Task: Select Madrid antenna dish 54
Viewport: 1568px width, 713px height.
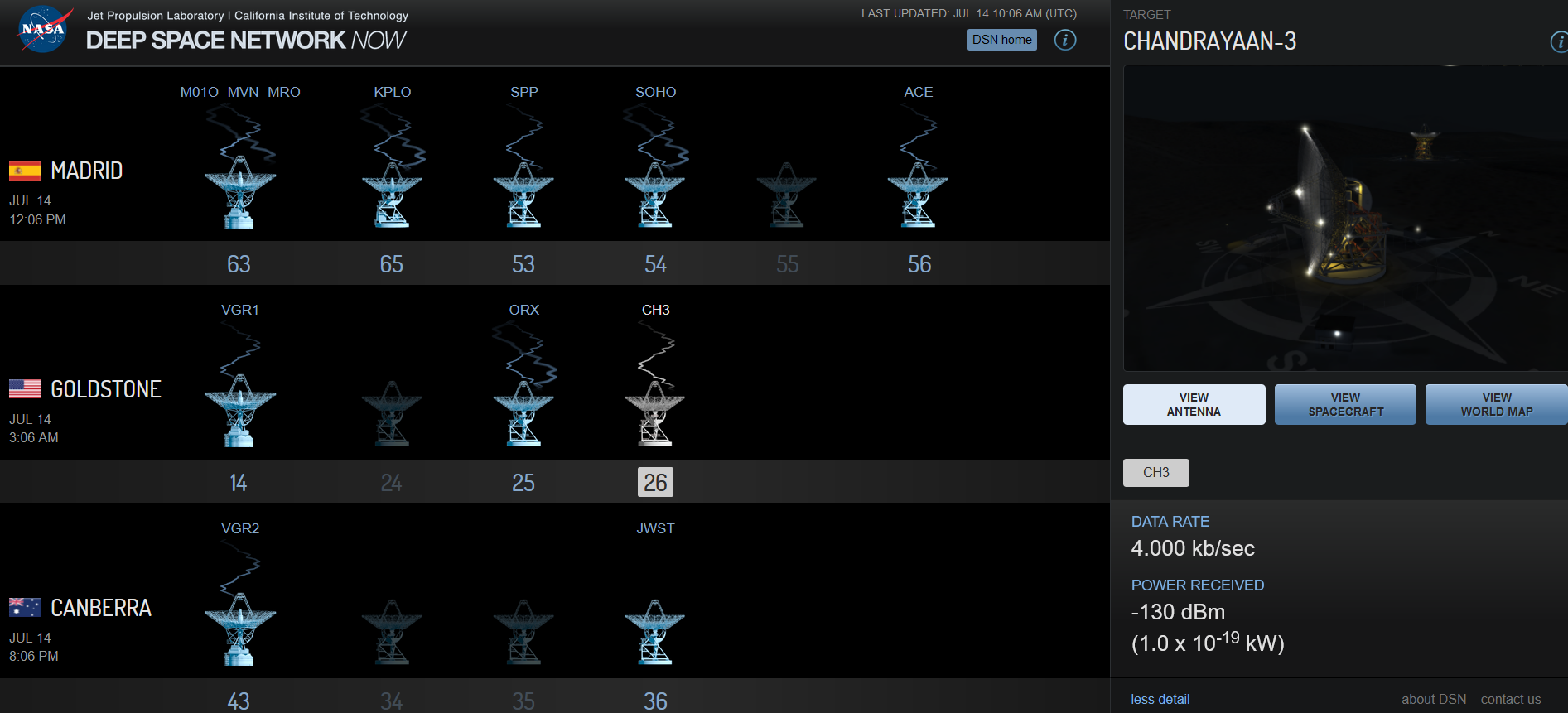Action: click(x=655, y=195)
